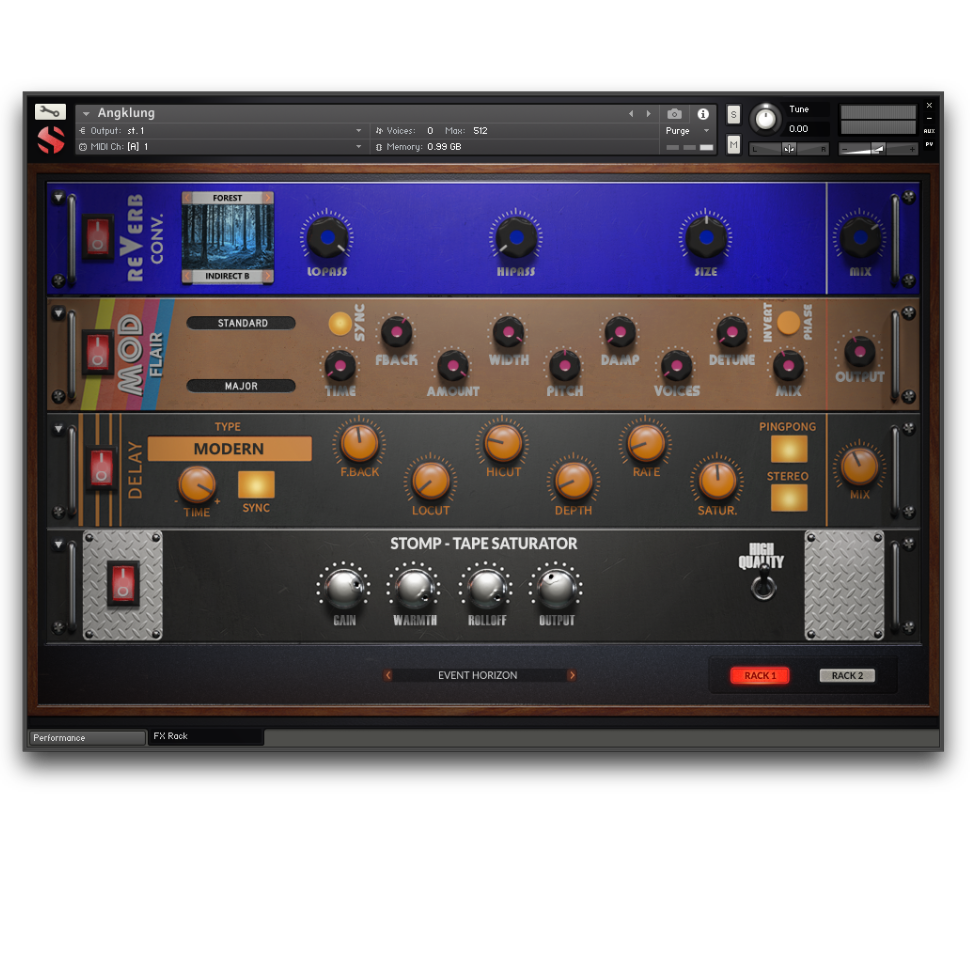971x970 pixels.
Task: Open the Delay Type Modern dropdown
Action: 229,449
